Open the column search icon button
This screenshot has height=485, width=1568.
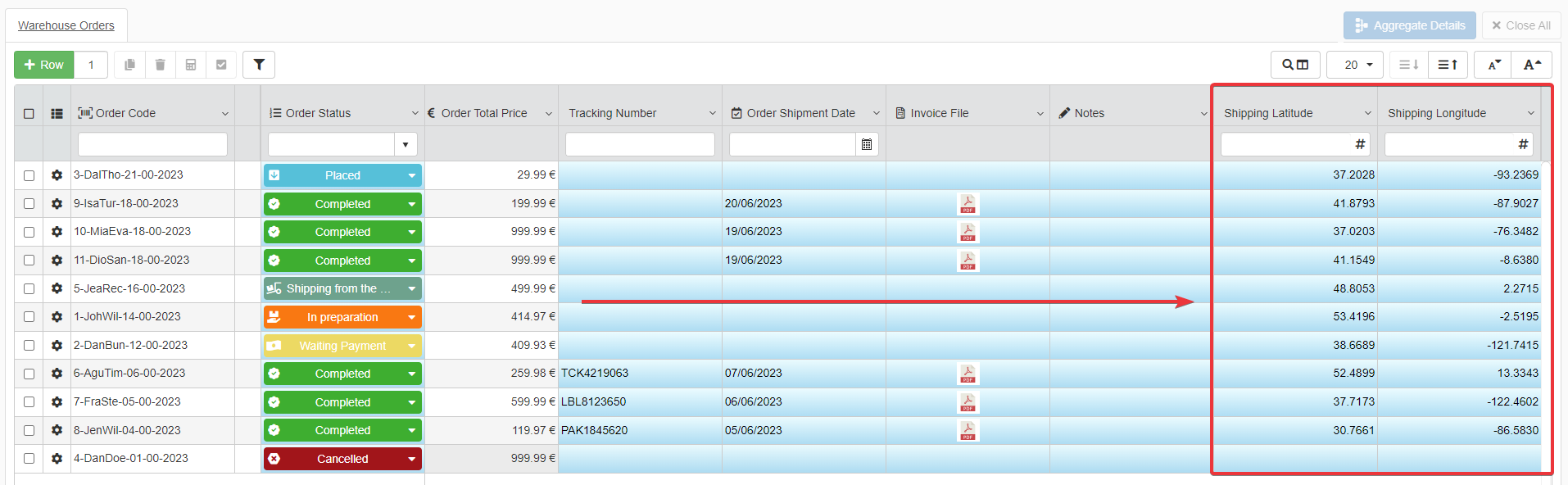[1295, 65]
